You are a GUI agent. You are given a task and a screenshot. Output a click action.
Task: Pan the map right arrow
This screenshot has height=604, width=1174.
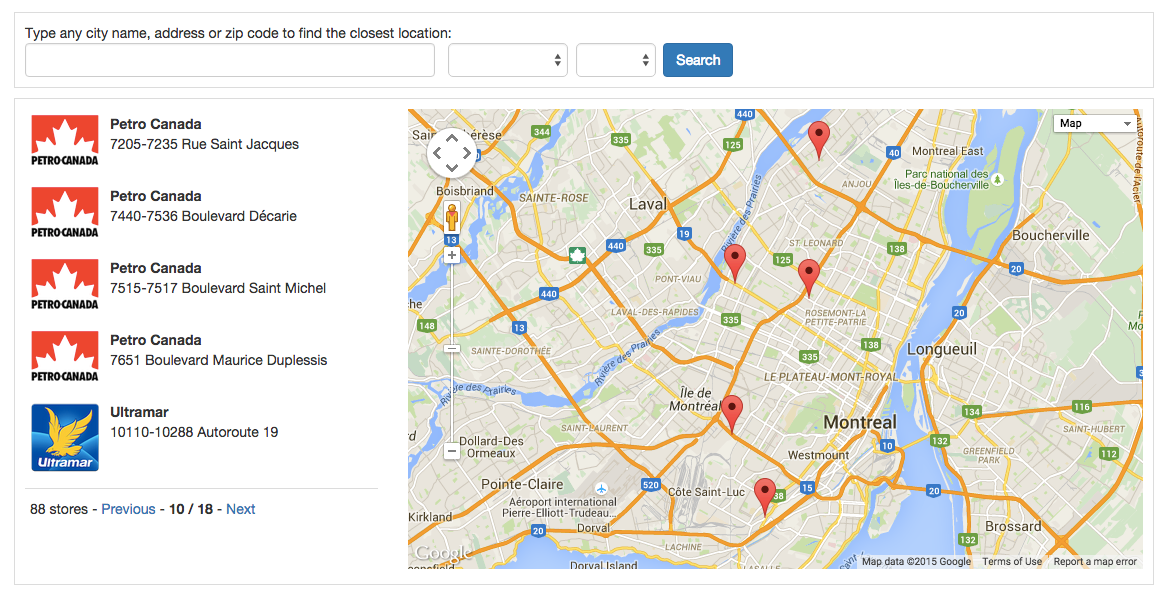click(x=467, y=154)
